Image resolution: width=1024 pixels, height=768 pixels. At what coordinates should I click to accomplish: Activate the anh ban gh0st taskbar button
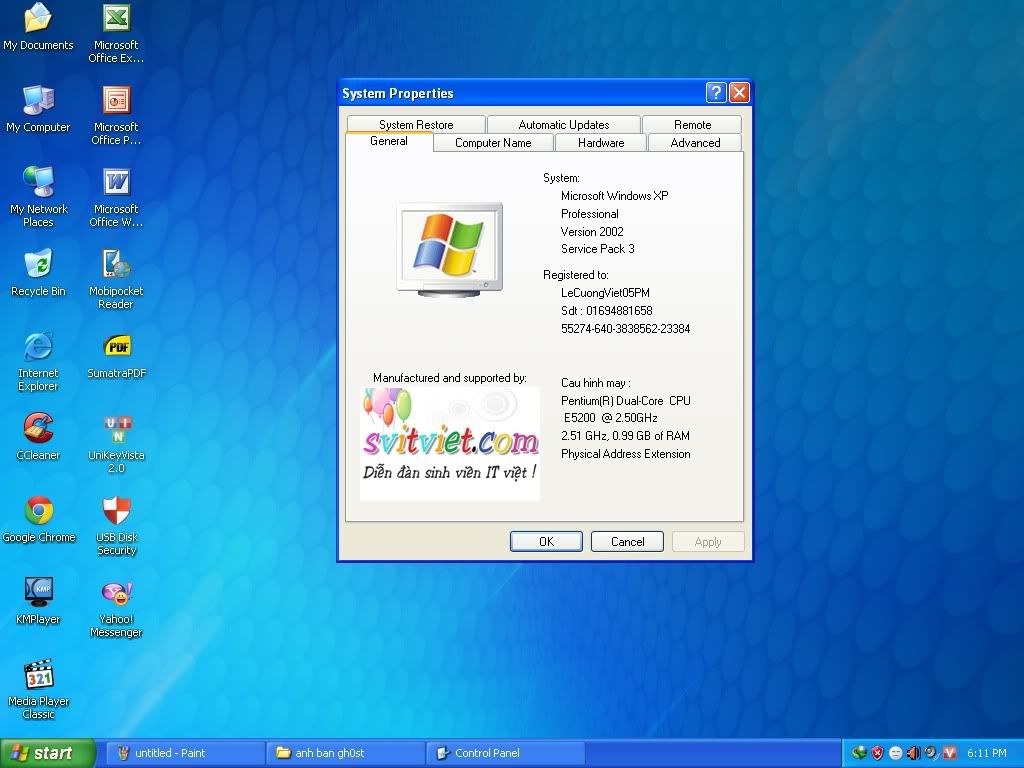[345, 753]
